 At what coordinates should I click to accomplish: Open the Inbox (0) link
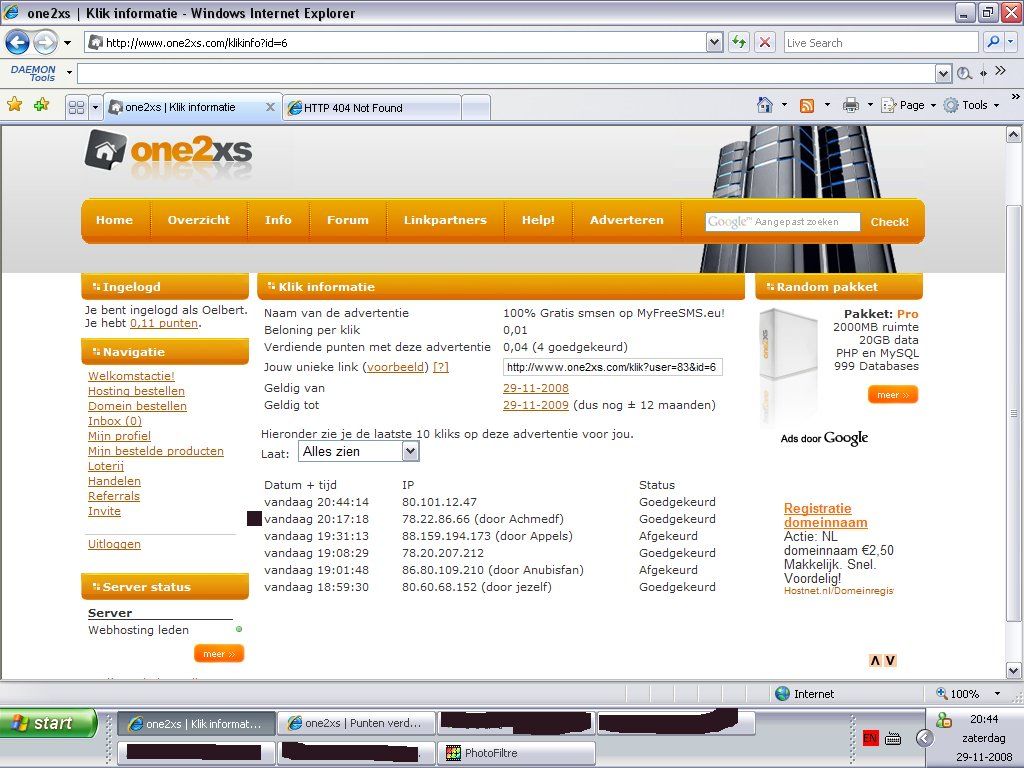click(x=115, y=421)
